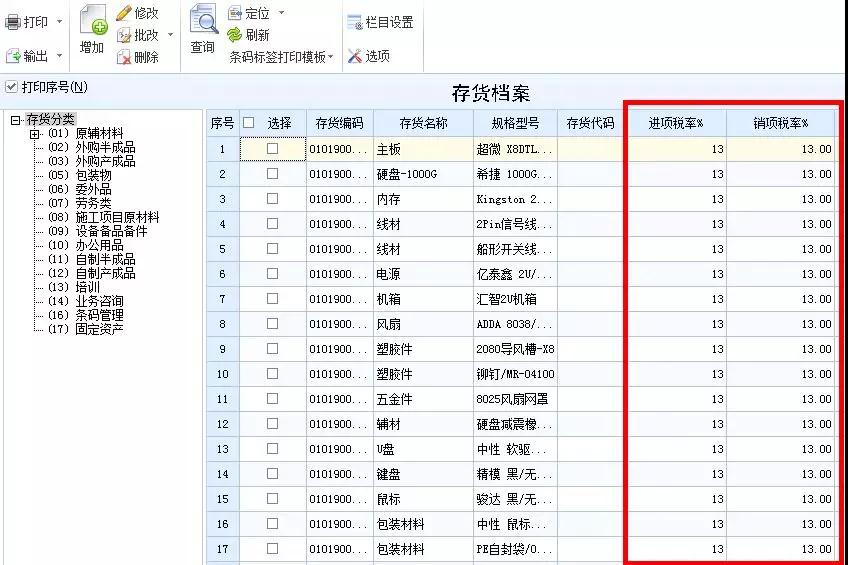Click the 修改 (Edit) pencil icon
The width and height of the screenshot is (848, 565).
point(124,13)
